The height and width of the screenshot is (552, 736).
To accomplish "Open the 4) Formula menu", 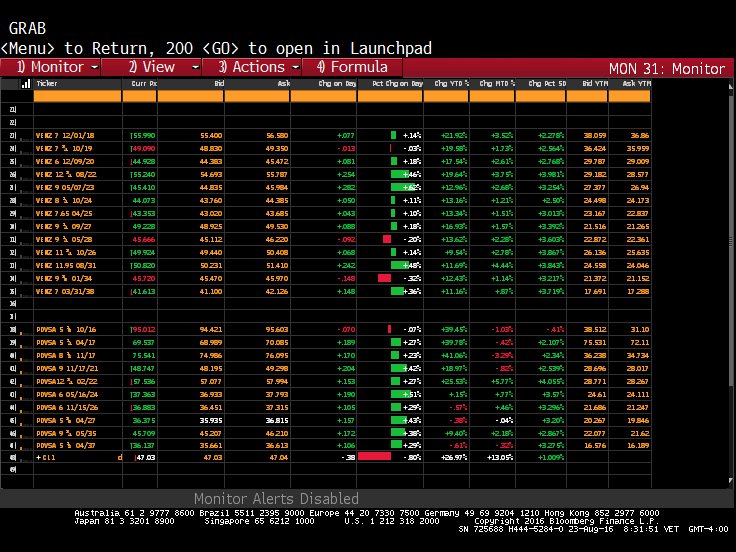I will pyautogui.click(x=352, y=67).
